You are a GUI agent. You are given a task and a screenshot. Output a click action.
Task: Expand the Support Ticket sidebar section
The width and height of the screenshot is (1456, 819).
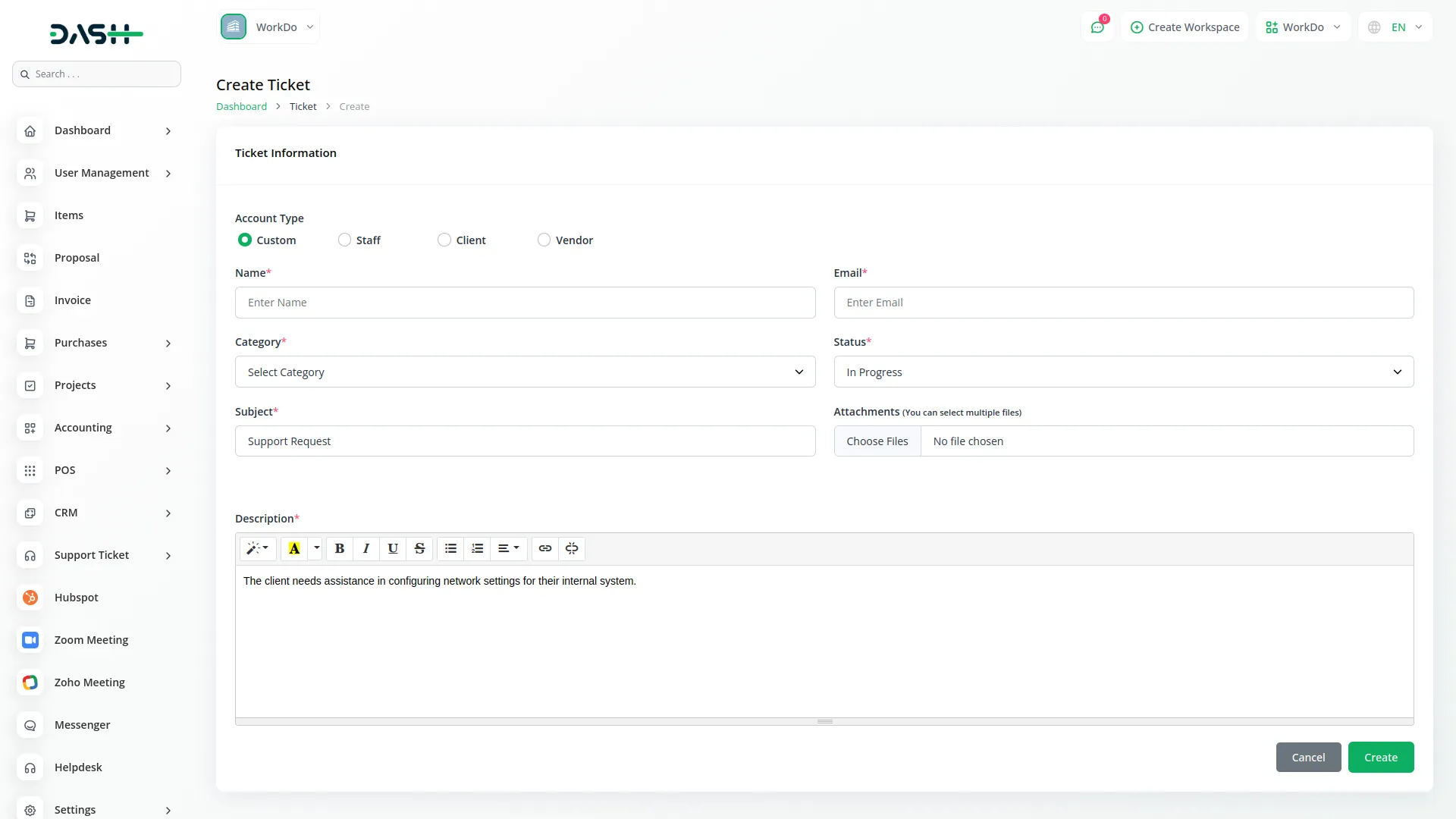point(91,554)
